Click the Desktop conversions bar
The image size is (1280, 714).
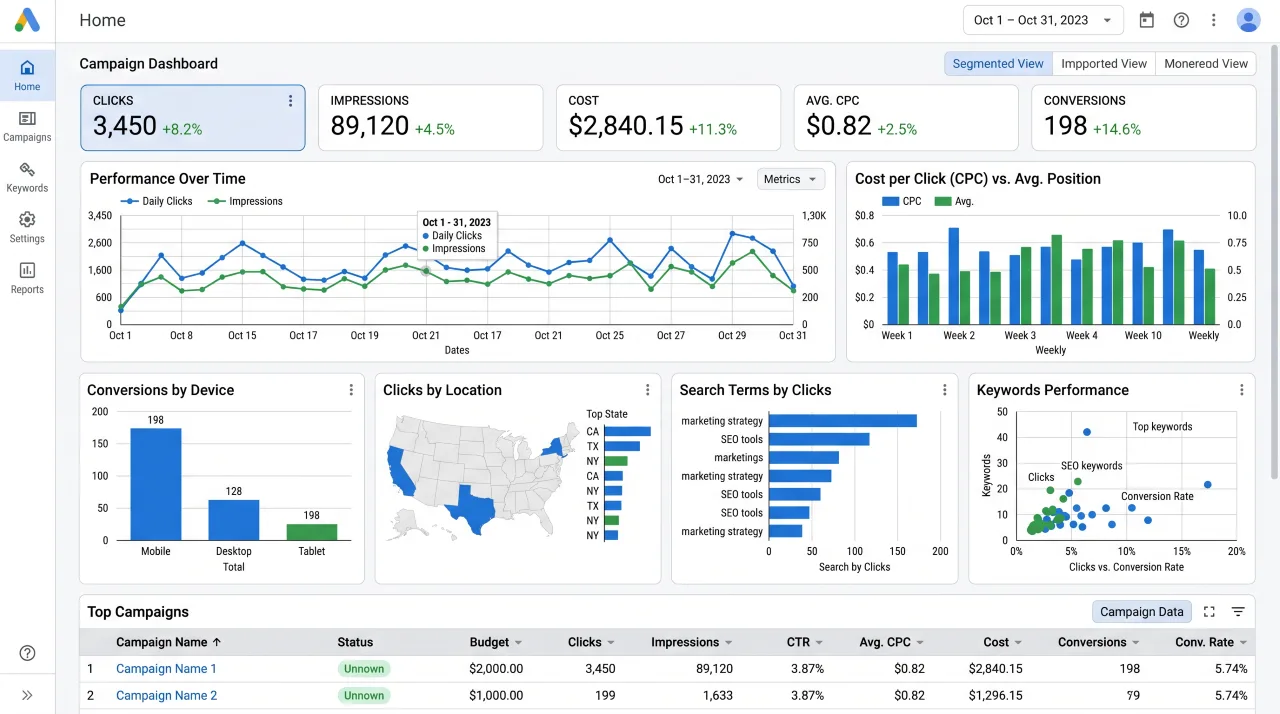click(233, 520)
